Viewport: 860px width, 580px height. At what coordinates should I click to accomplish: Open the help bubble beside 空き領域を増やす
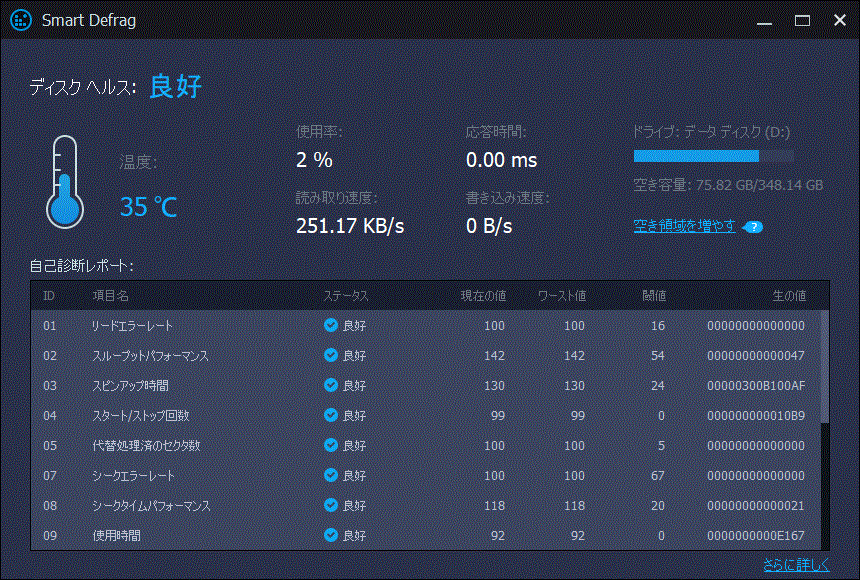753,227
